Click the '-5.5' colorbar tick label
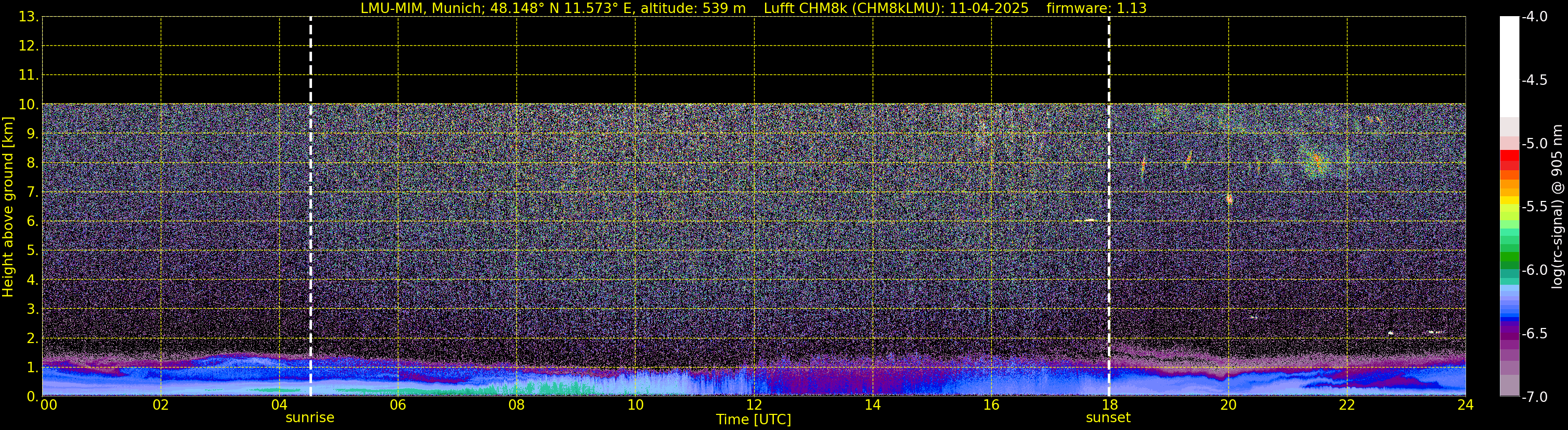The image size is (1568, 430). point(1534,207)
